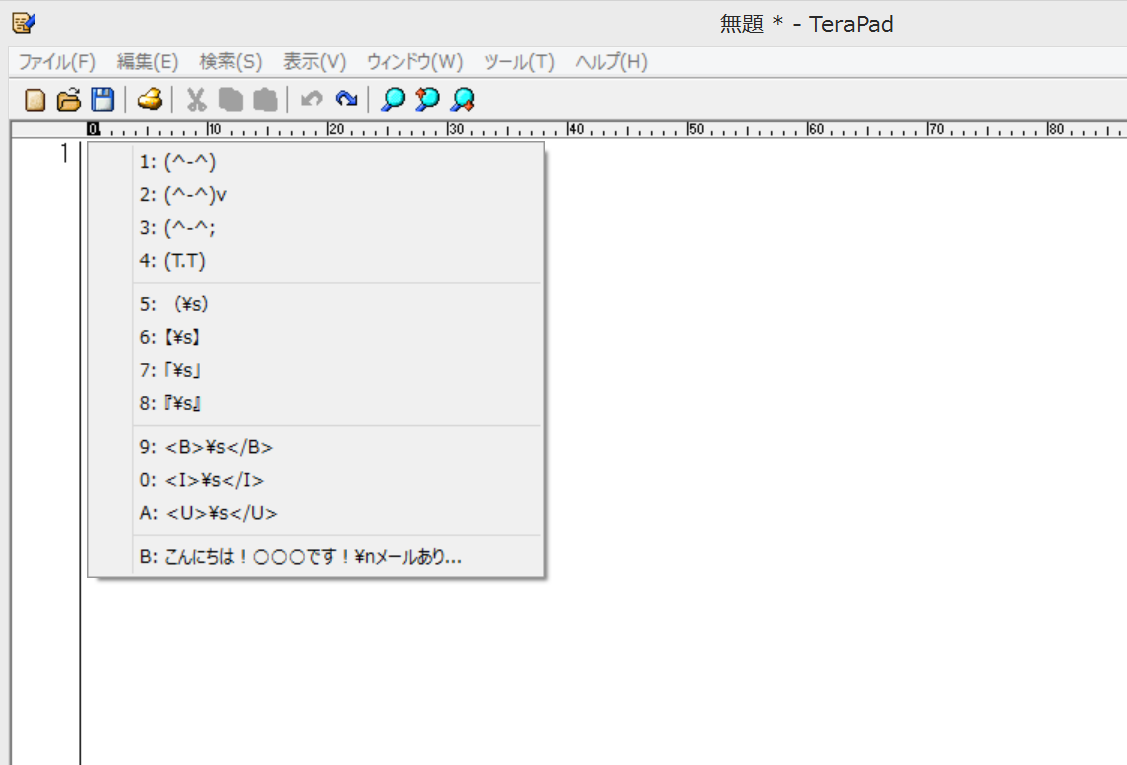This screenshot has width=1127, height=765.
Task: Open the ファイル(F) menu
Action: pyautogui.click(x=57, y=62)
